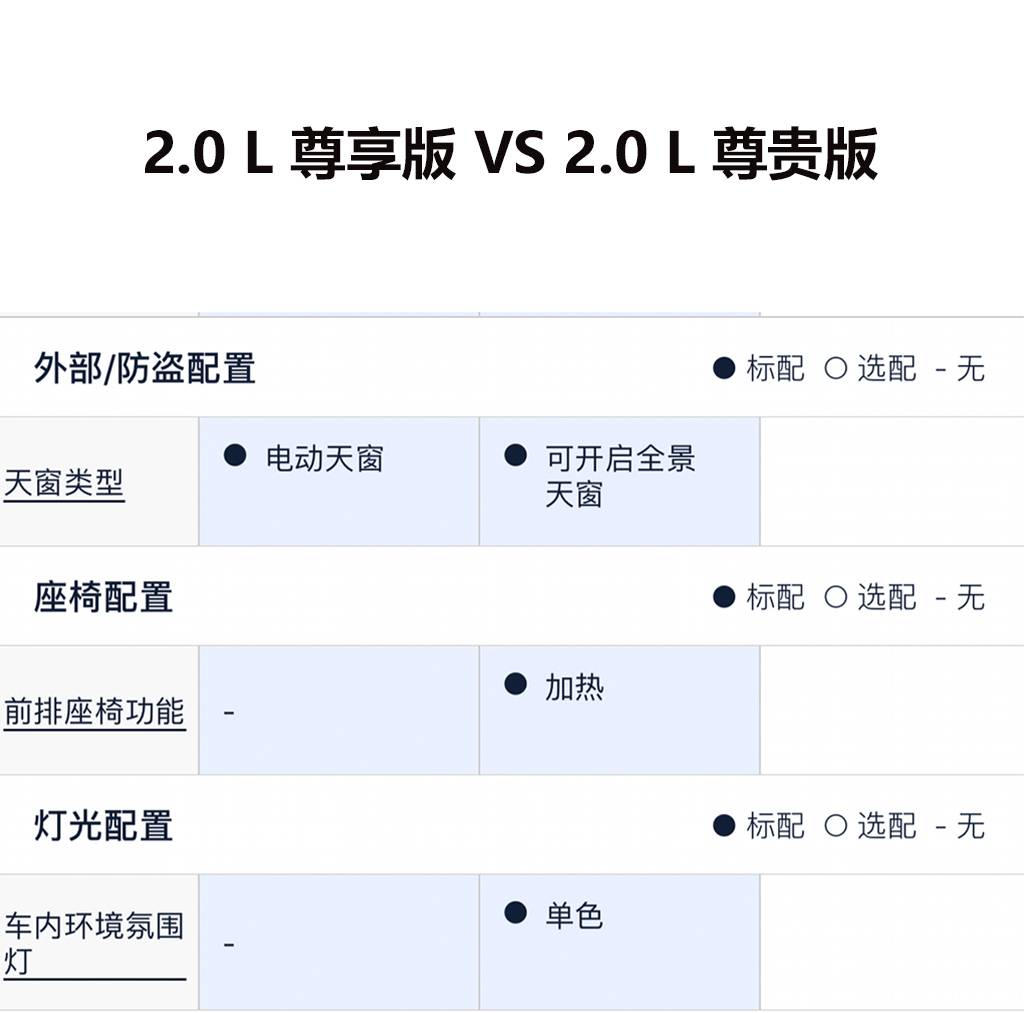The height and width of the screenshot is (1013, 1024).
Task: Select the 座椅配置 section header
Action: click(103, 597)
